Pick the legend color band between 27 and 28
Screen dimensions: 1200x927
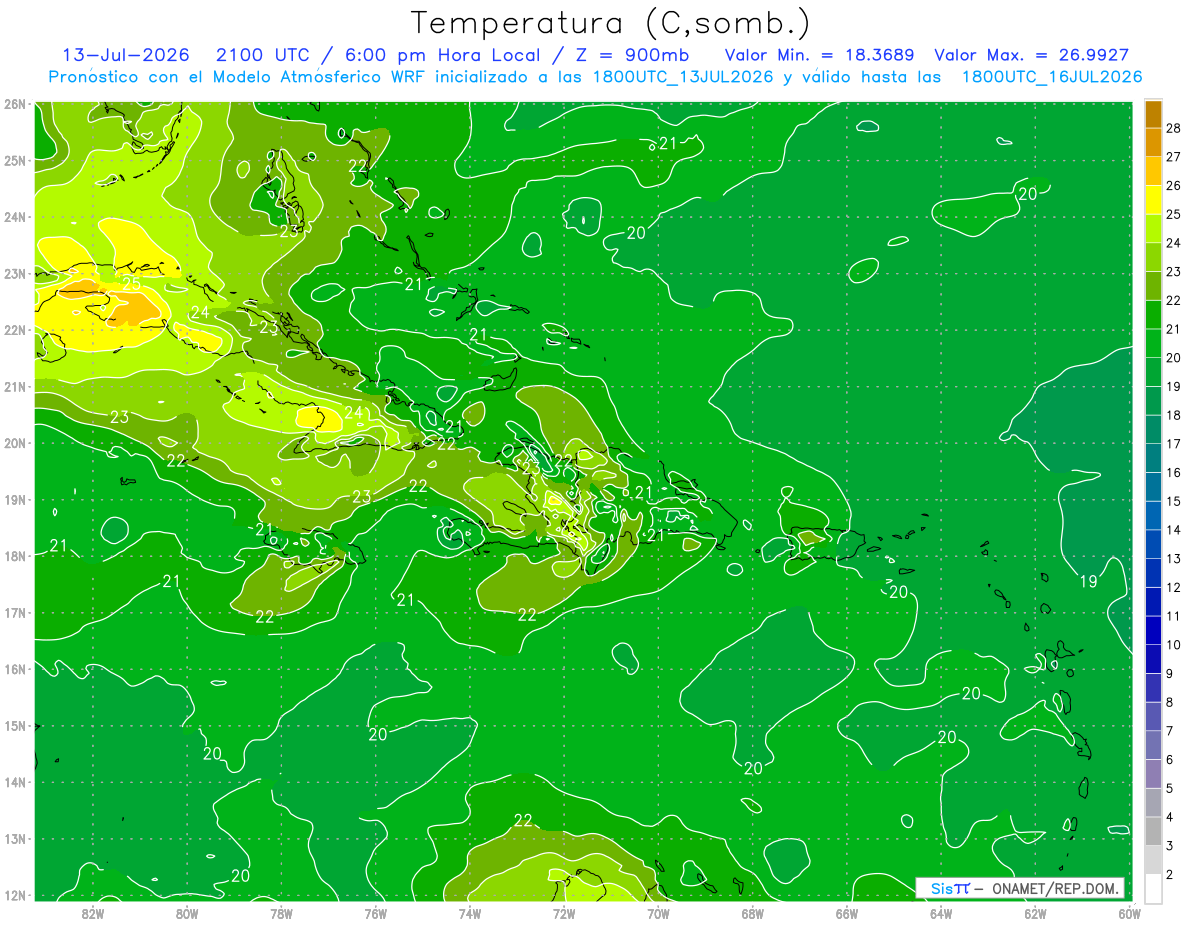pyautogui.click(x=1153, y=142)
